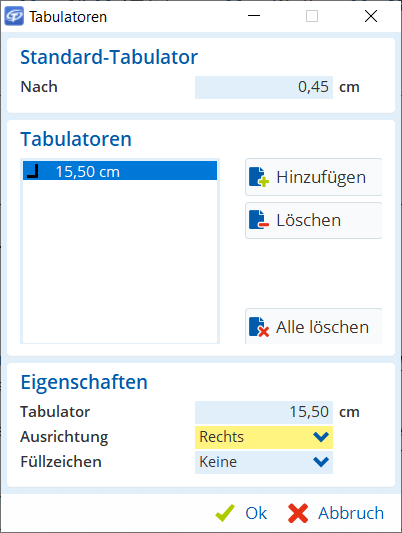
Task: Click the Alle löschen button label
Action: point(322,327)
